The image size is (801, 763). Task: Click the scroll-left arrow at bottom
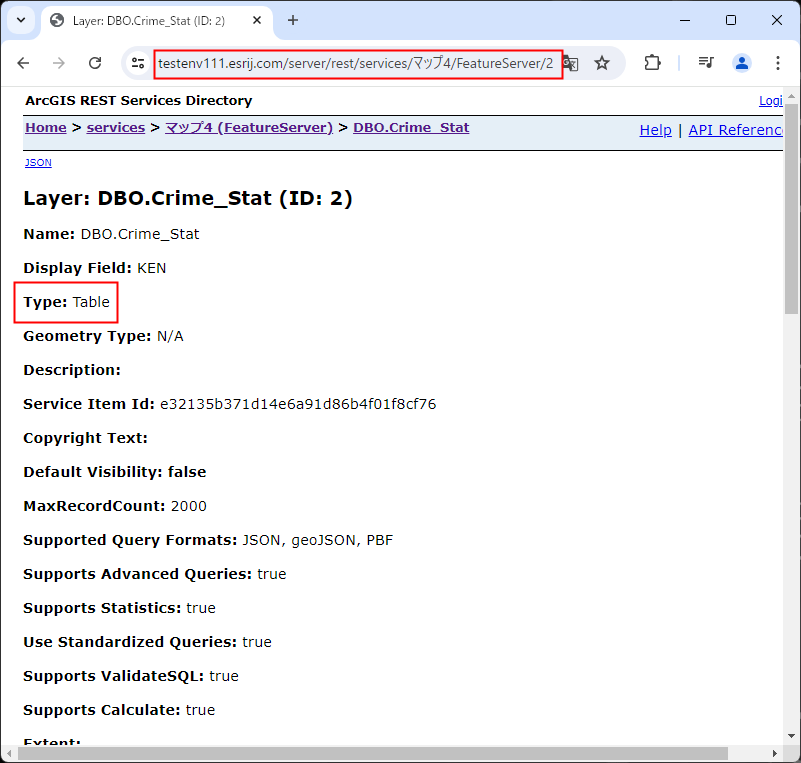[9, 753]
